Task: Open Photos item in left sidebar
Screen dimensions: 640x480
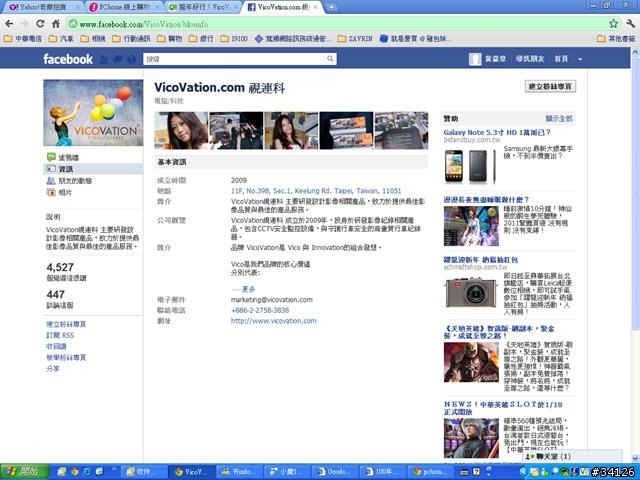Action: (65, 192)
